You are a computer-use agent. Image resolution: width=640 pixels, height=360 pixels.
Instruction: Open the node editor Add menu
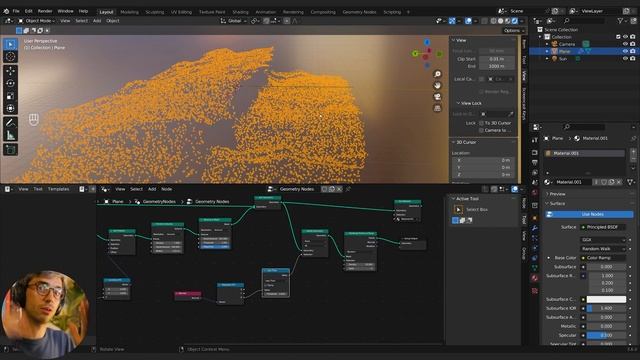coord(152,189)
